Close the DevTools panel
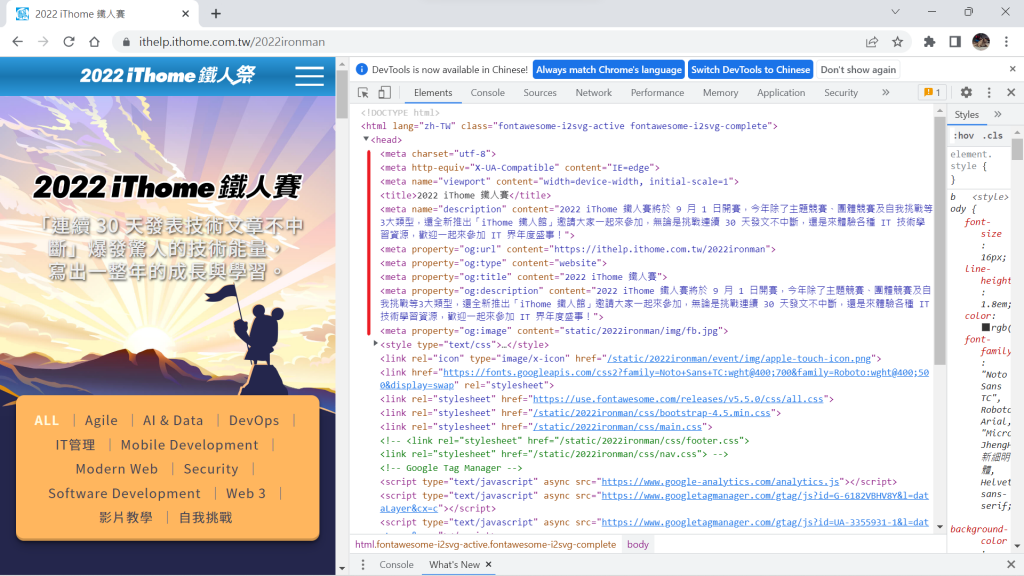The height and width of the screenshot is (576, 1024). click(1011, 93)
